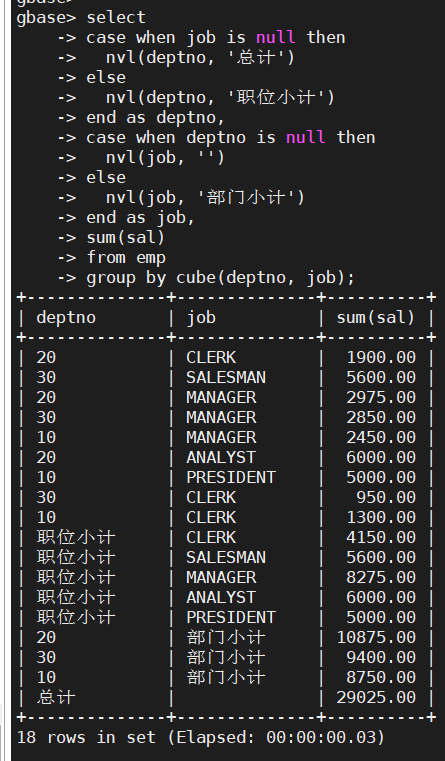Click the deptno column header in result table
The image size is (445, 761).
[66, 317]
